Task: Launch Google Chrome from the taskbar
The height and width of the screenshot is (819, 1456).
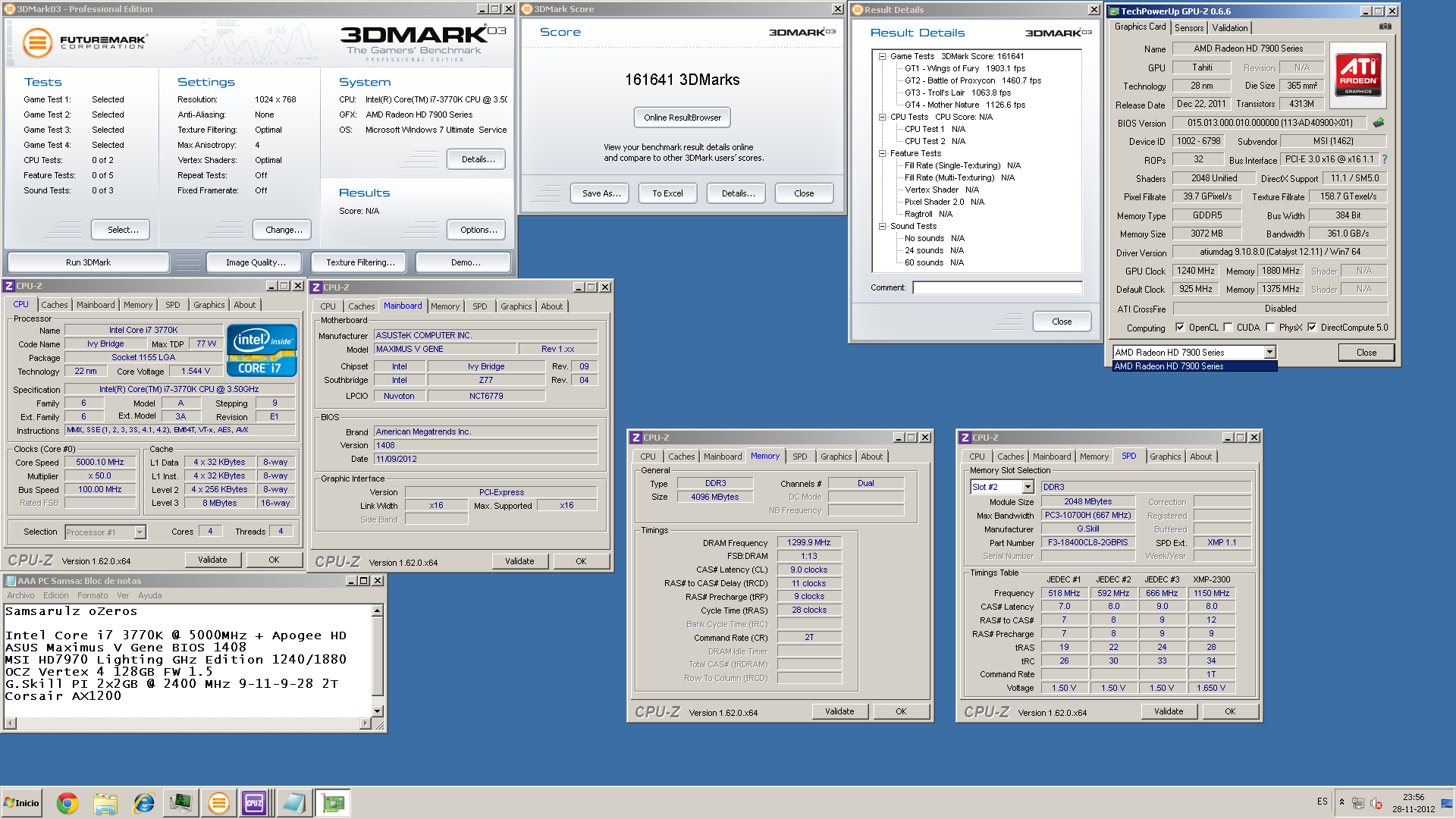Action: click(67, 802)
